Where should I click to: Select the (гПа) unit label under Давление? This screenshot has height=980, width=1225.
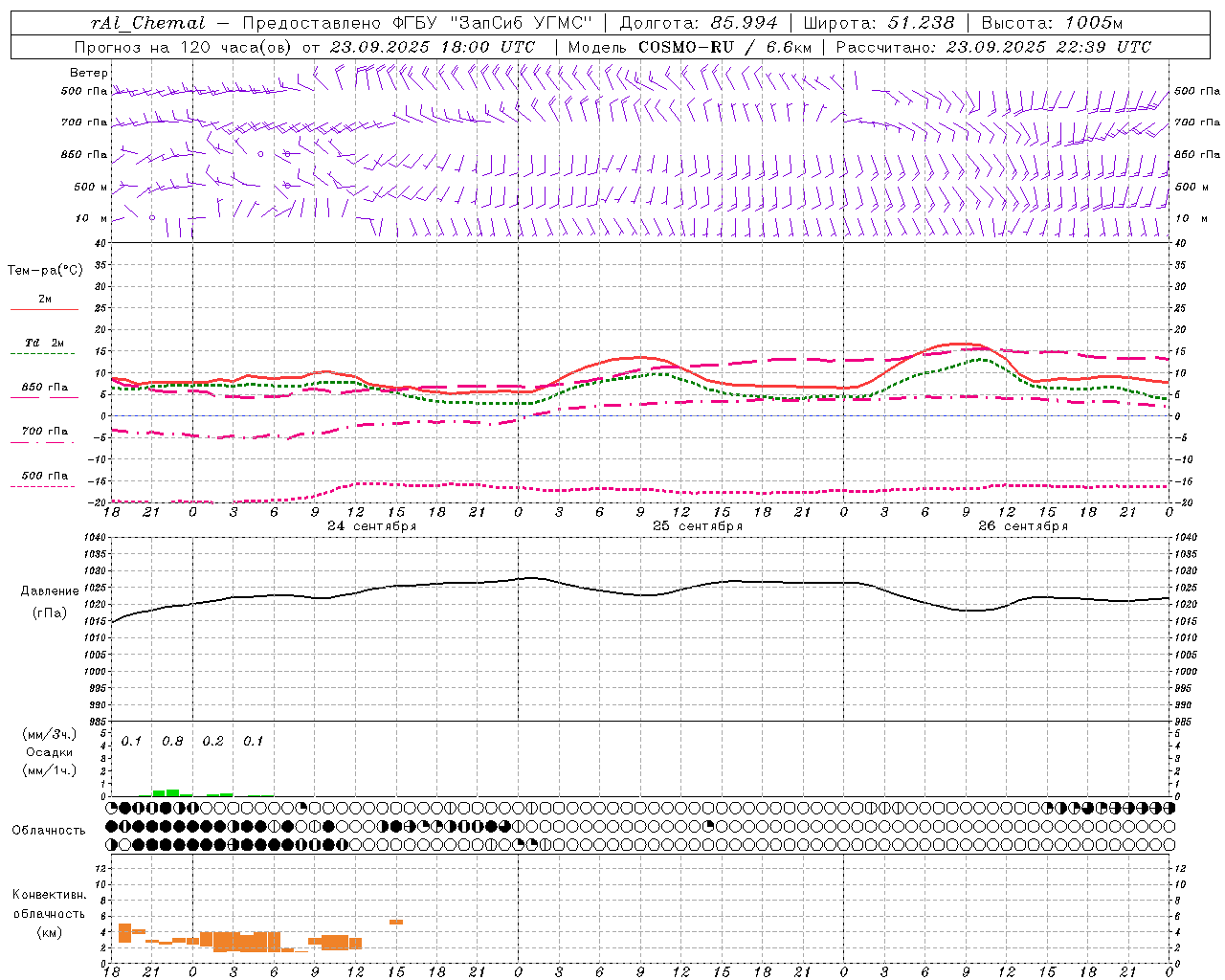coord(50,613)
